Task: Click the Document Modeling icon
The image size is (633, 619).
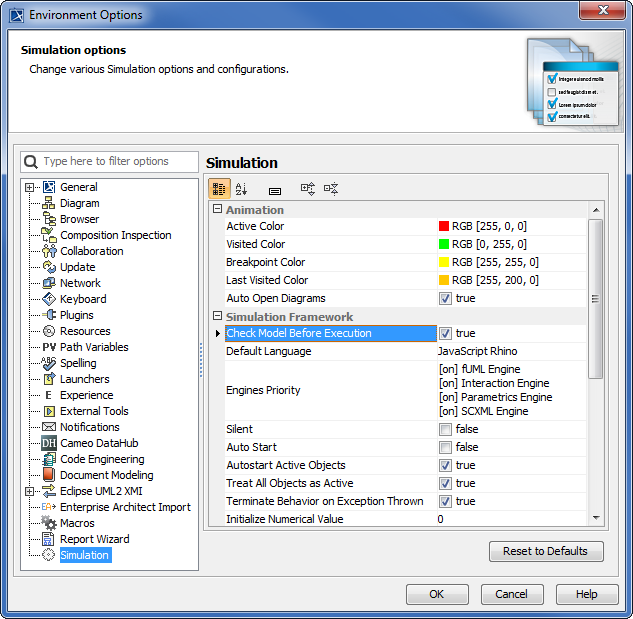Action: (x=49, y=475)
